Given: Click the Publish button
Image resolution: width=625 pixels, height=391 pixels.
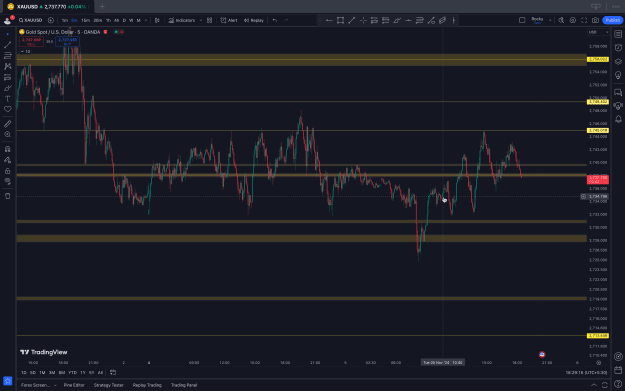Looking at the screenshot, I should 613,20.
